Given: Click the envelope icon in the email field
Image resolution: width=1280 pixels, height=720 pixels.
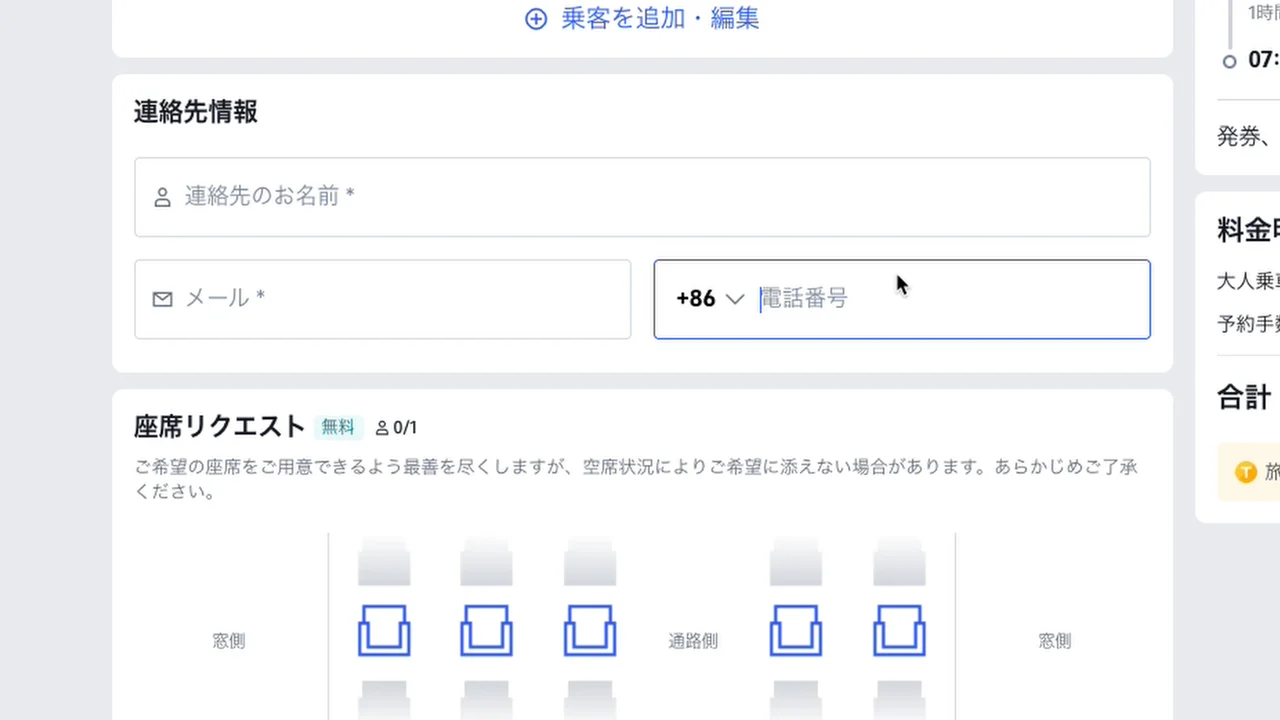Looking at the screenshot, I should [162, 299].
